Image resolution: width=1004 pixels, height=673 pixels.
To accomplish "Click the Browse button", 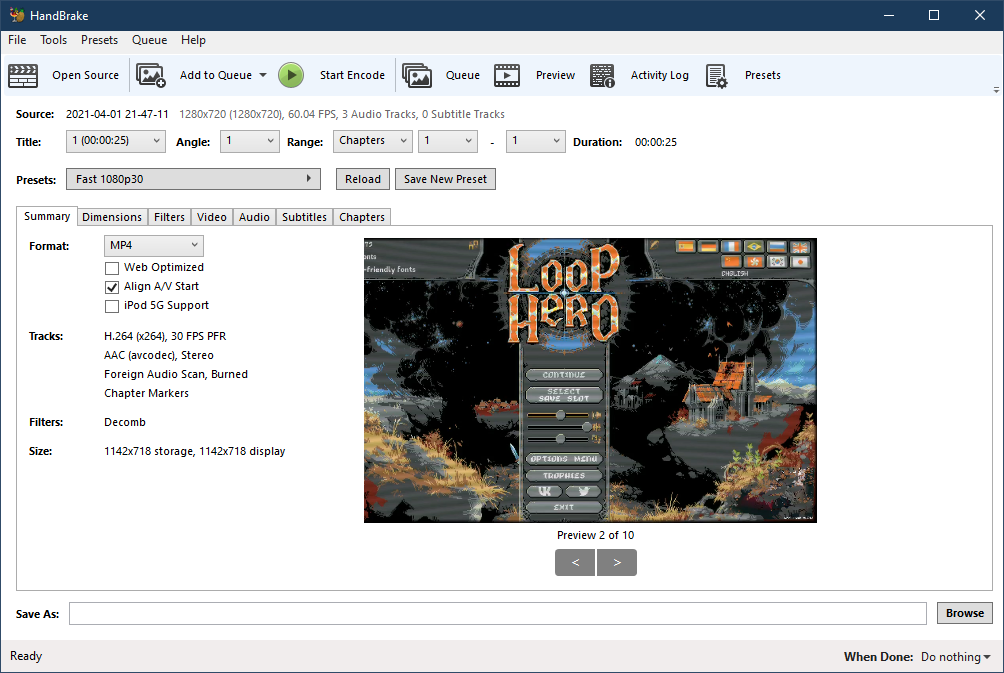I will 965,613.
